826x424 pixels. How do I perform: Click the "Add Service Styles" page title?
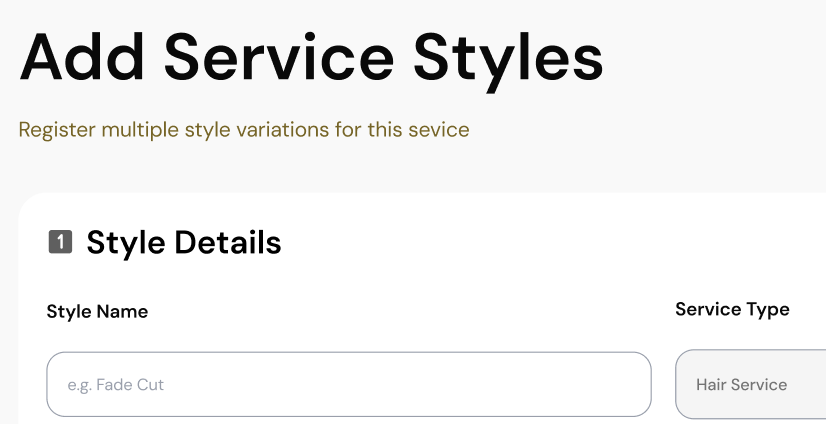[x=311, y=58]
